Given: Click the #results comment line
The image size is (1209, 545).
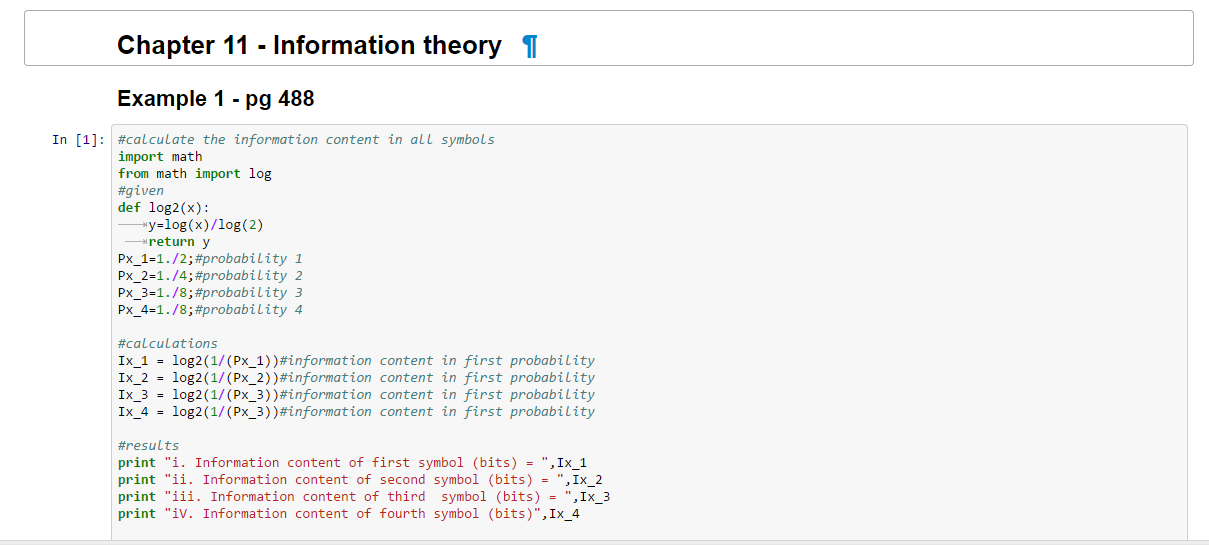Looking at the screenshot, I should (x=148, y=446).
